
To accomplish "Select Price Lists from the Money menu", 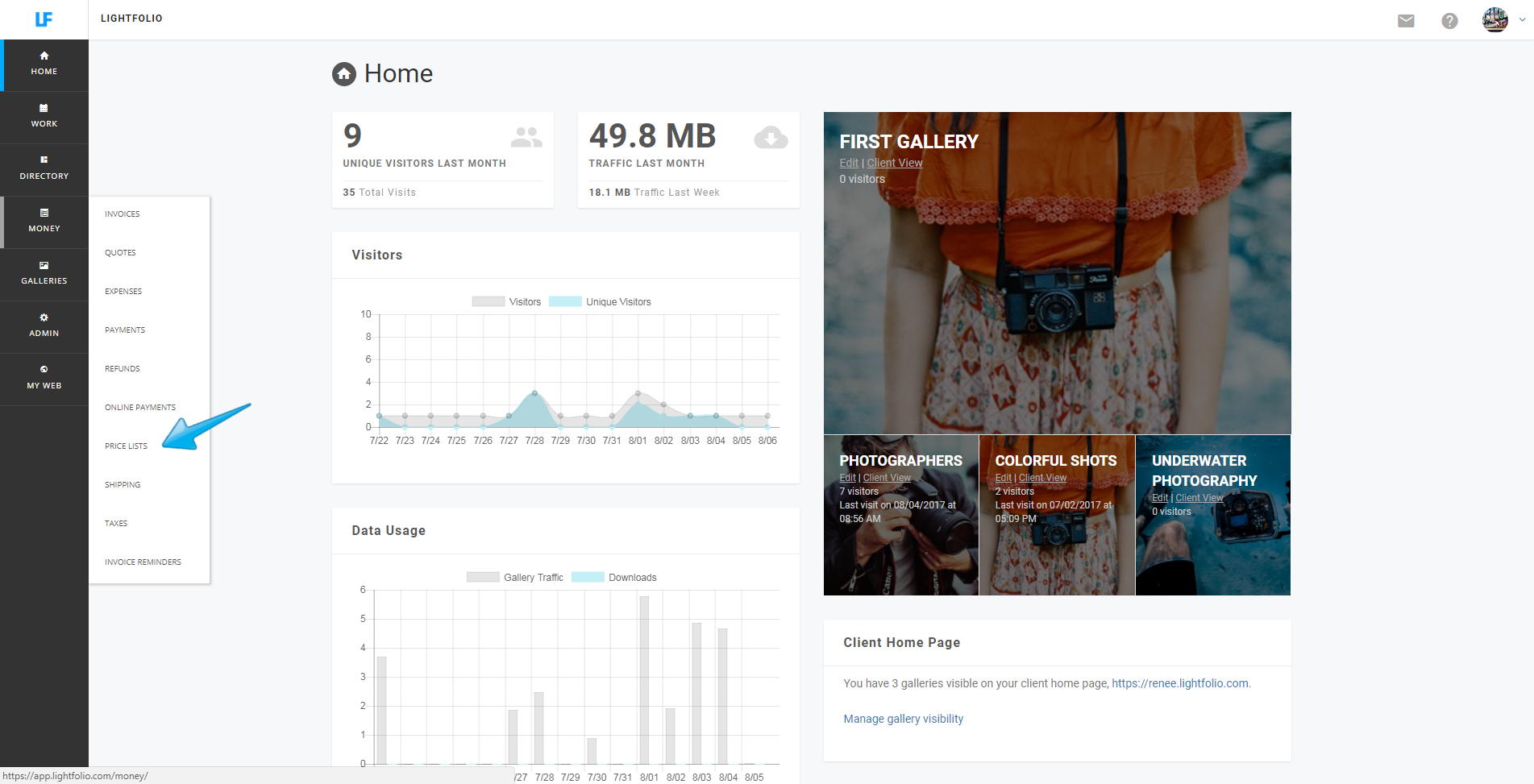I will coord(127,446).
